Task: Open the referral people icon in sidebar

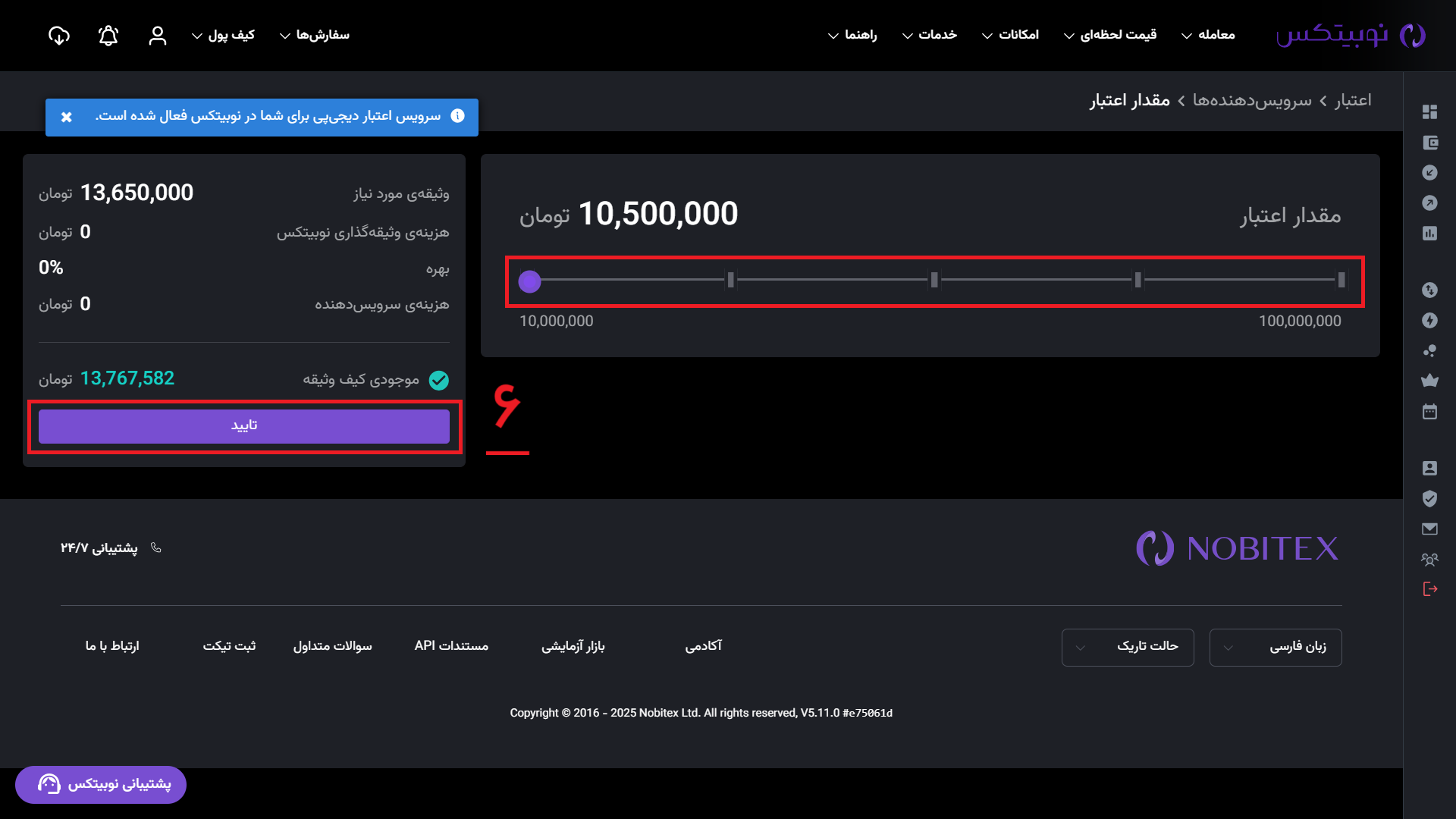Action: (1429, 560)
